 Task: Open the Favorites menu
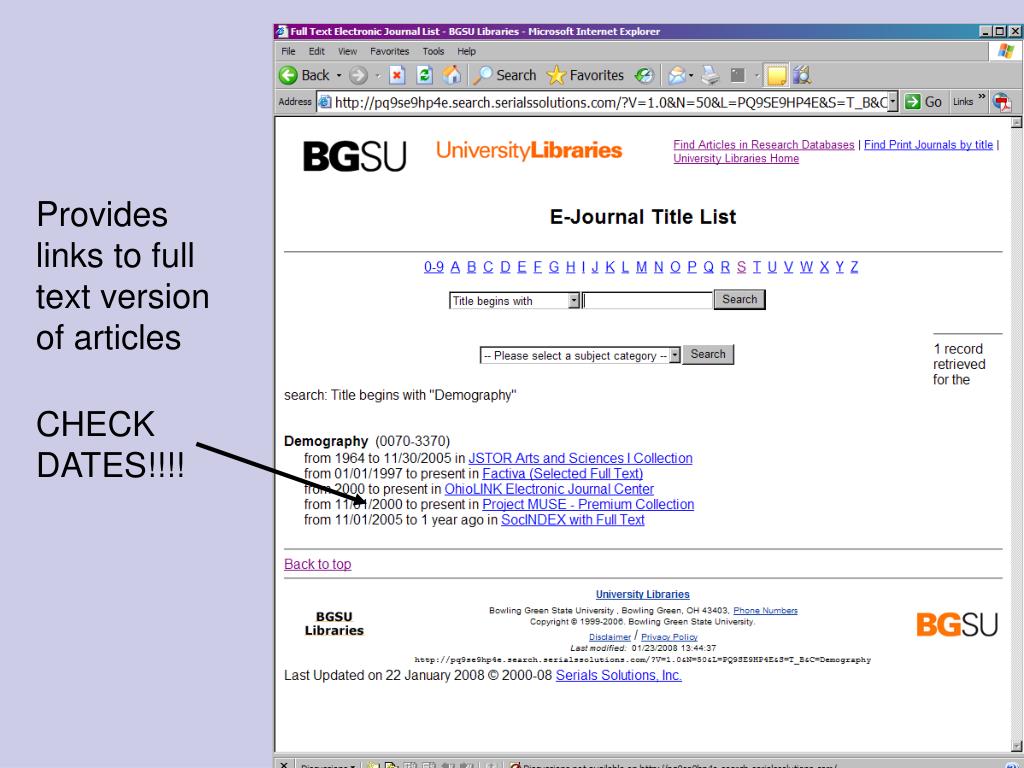coord(389,52)
